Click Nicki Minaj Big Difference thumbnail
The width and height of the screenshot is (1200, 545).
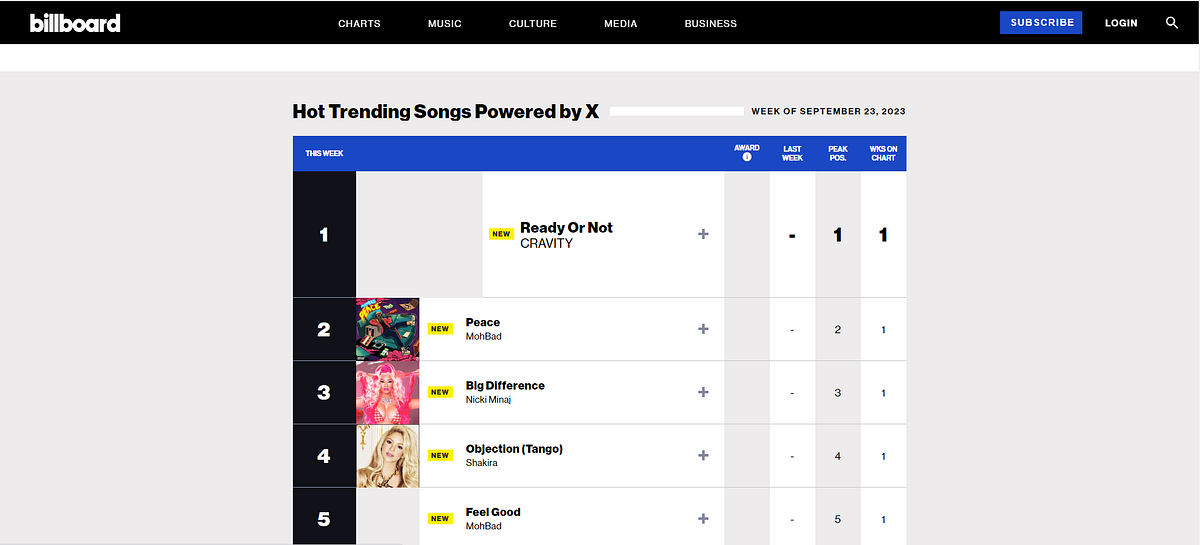click(388, 392)
